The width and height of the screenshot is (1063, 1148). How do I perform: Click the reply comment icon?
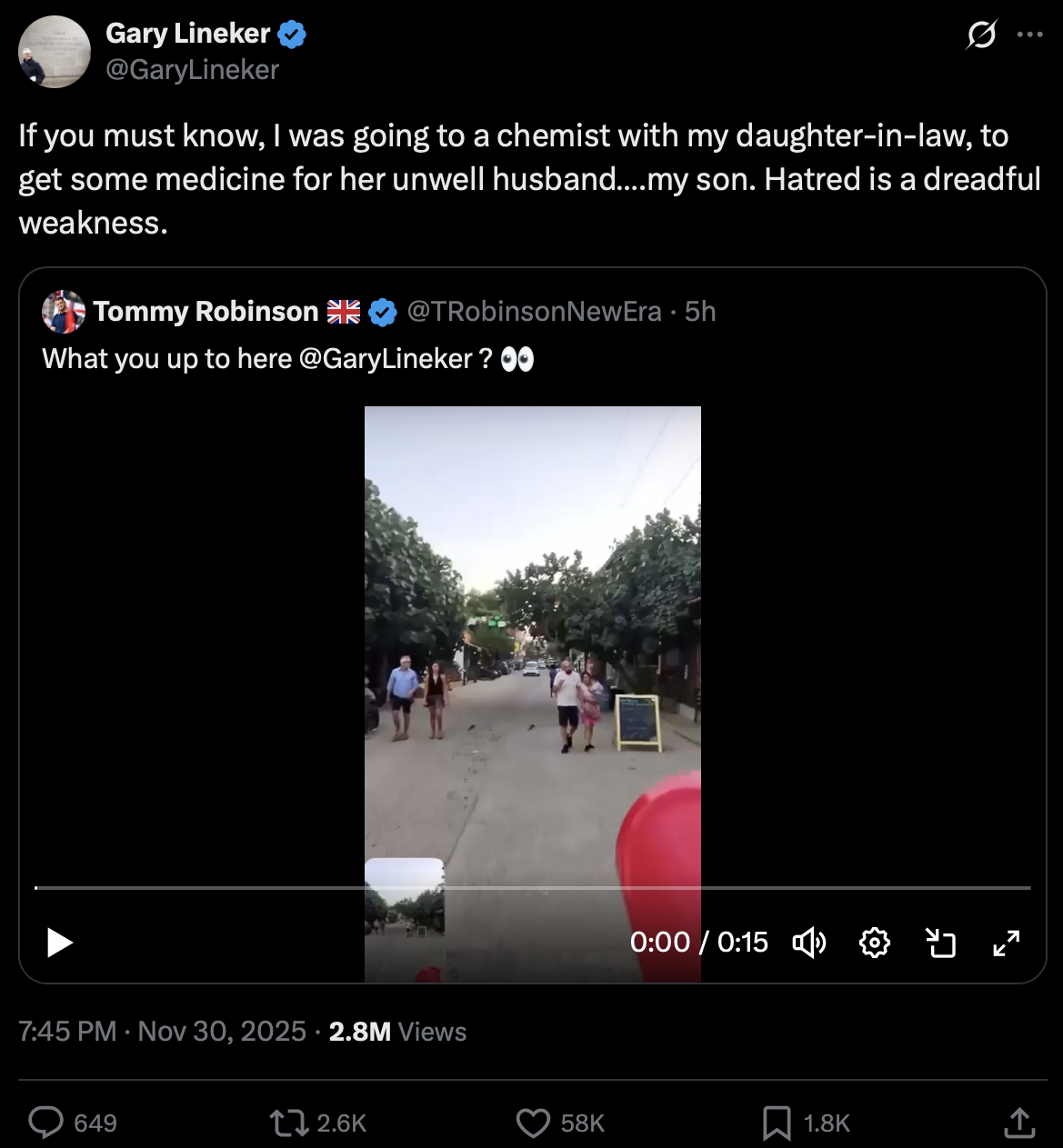[45, 1123]
